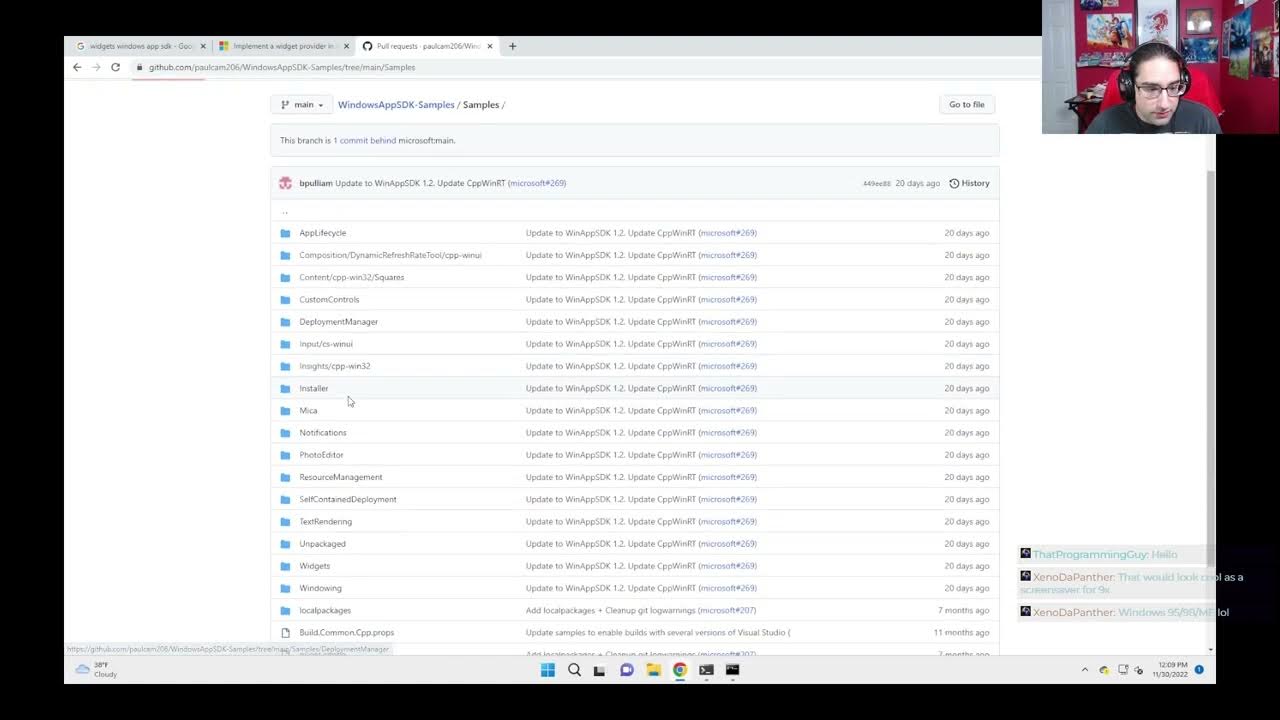Show hidden system tray icons chevron
The image size is (1280, 720).
[x=1085, y=670]
